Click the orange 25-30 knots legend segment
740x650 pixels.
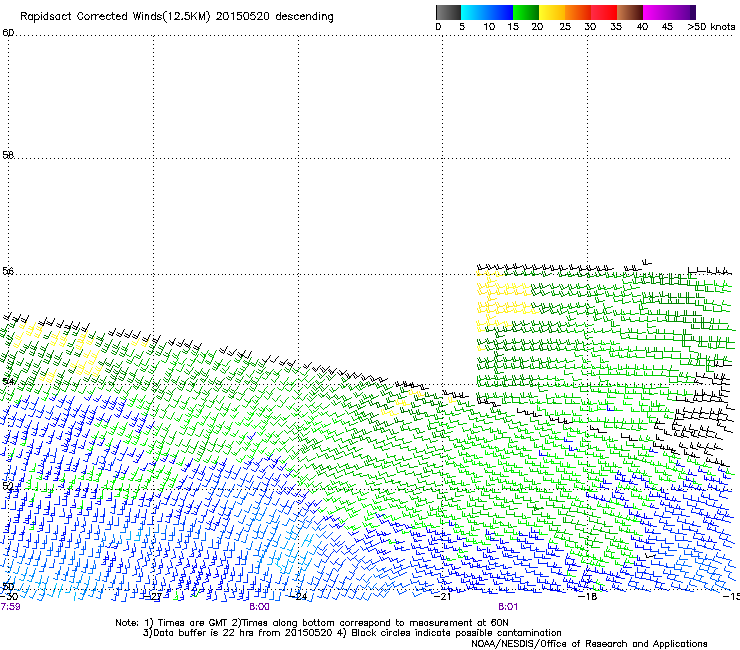coord(578,12)
